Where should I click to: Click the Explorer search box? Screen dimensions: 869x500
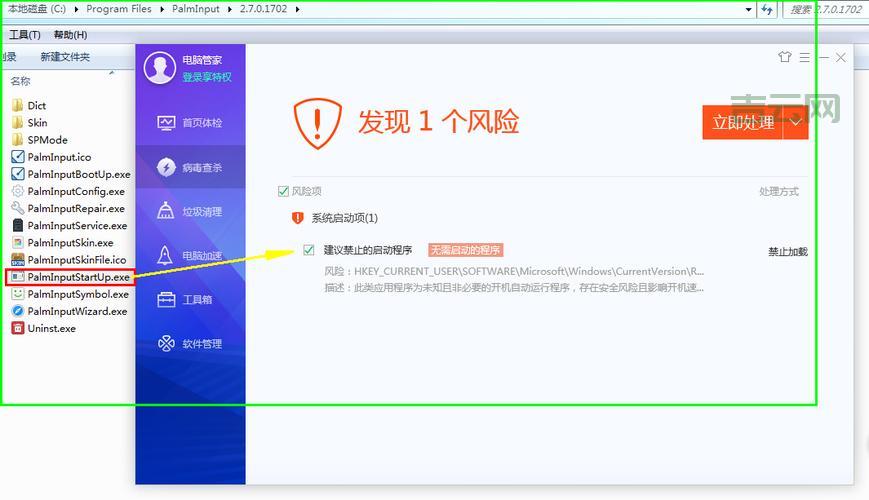pyautogui.click(x=825, y=9)
